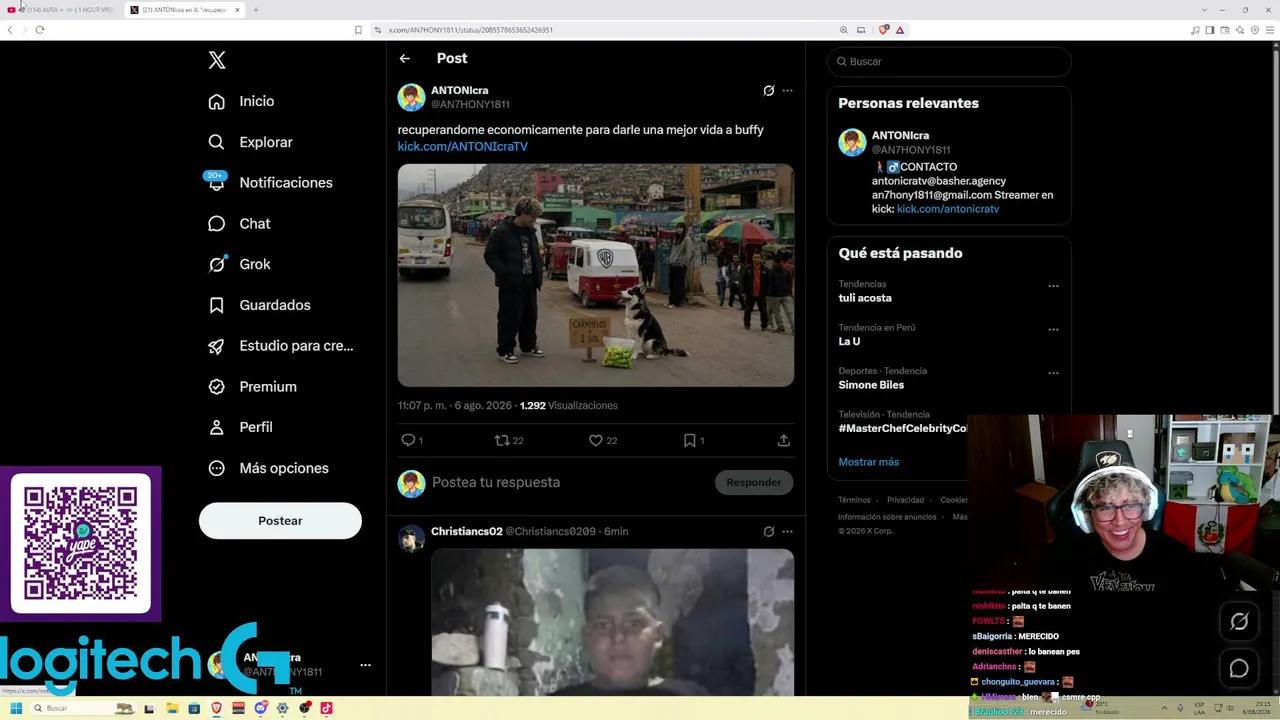Click the zoom magnifier icon in address bar

[844, 30]
